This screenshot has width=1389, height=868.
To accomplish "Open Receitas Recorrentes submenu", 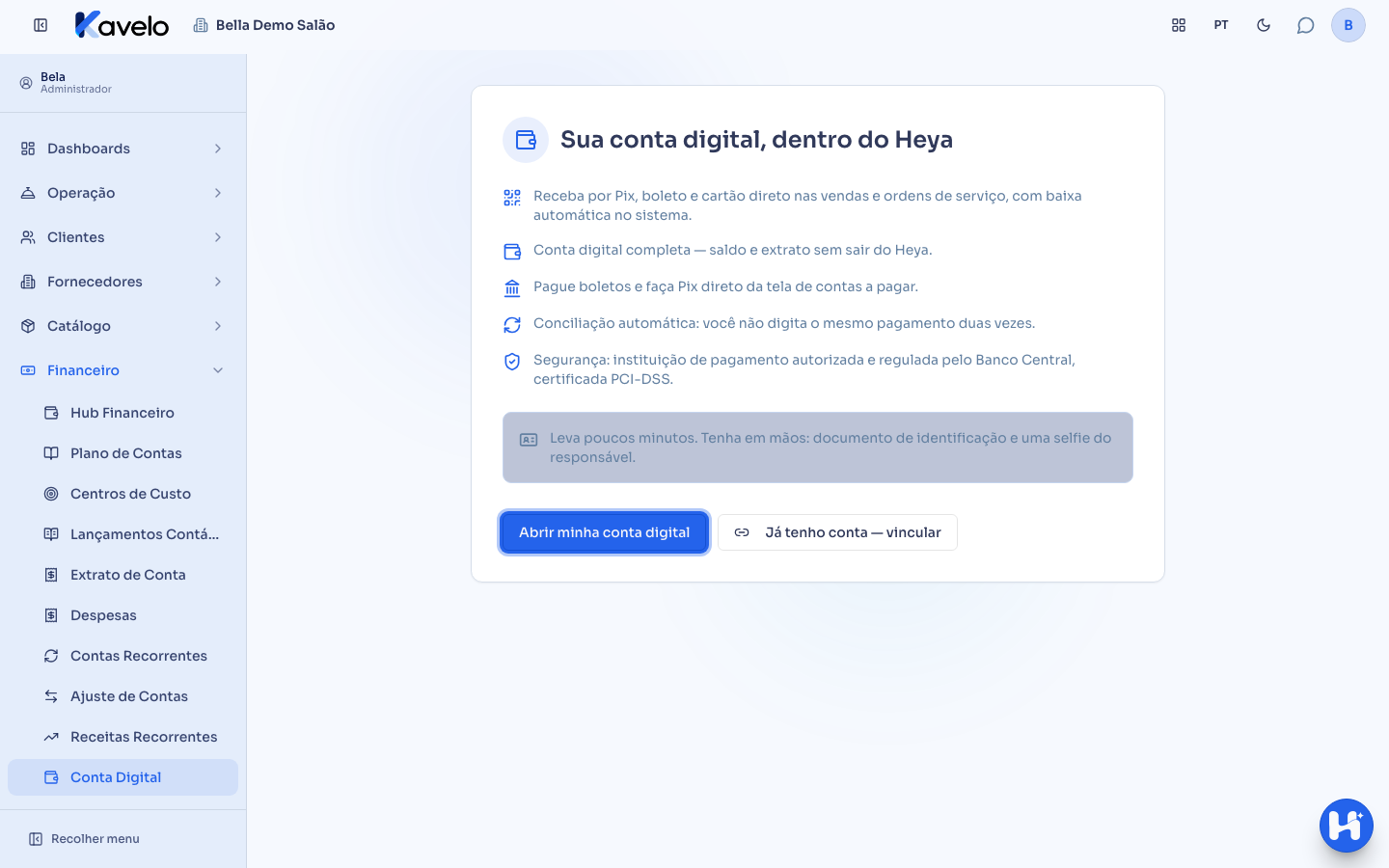I will (123, 737).
